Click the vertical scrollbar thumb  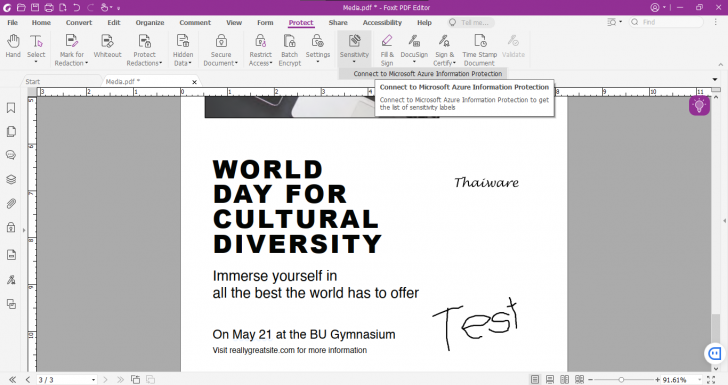[716, 329]
